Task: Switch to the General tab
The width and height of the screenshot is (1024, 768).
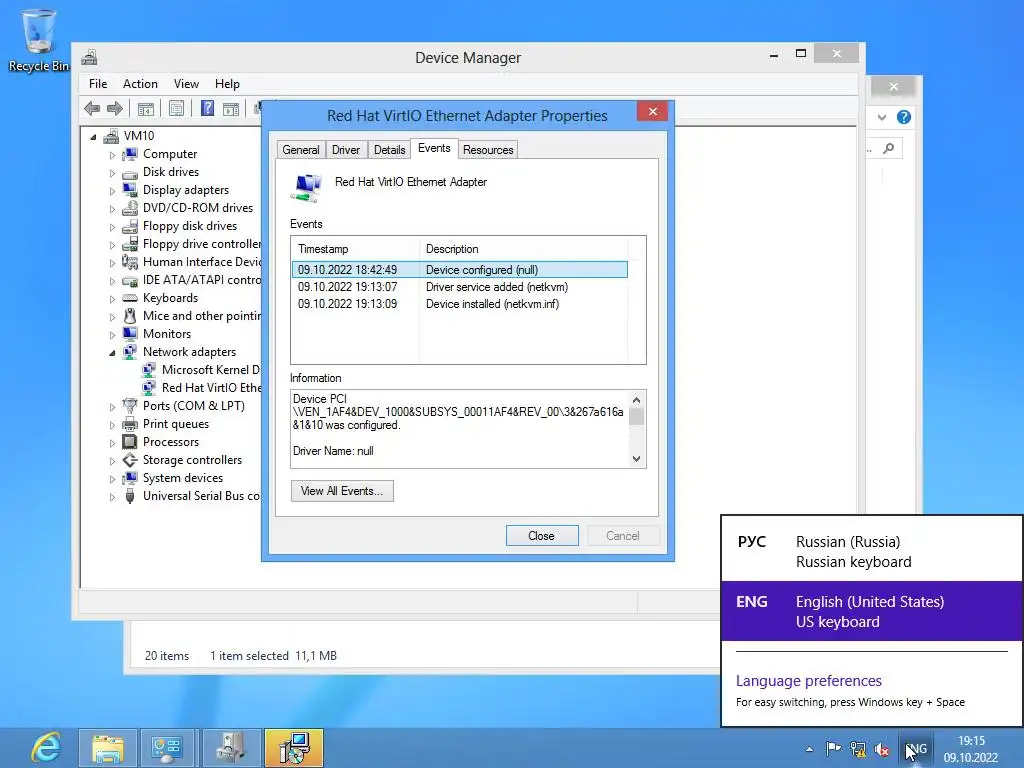Action: coord(301,150)
